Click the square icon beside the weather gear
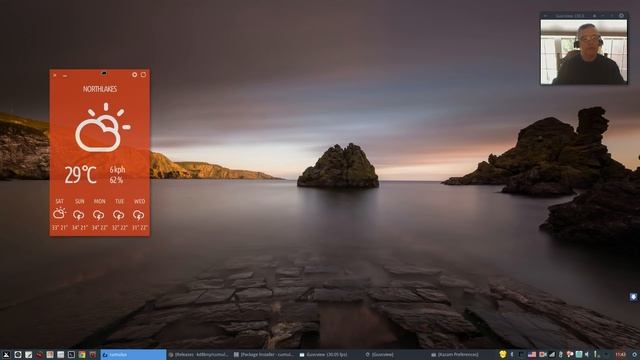Image resolution: width=640 pixels, height=360 pixels. [143, 75]
